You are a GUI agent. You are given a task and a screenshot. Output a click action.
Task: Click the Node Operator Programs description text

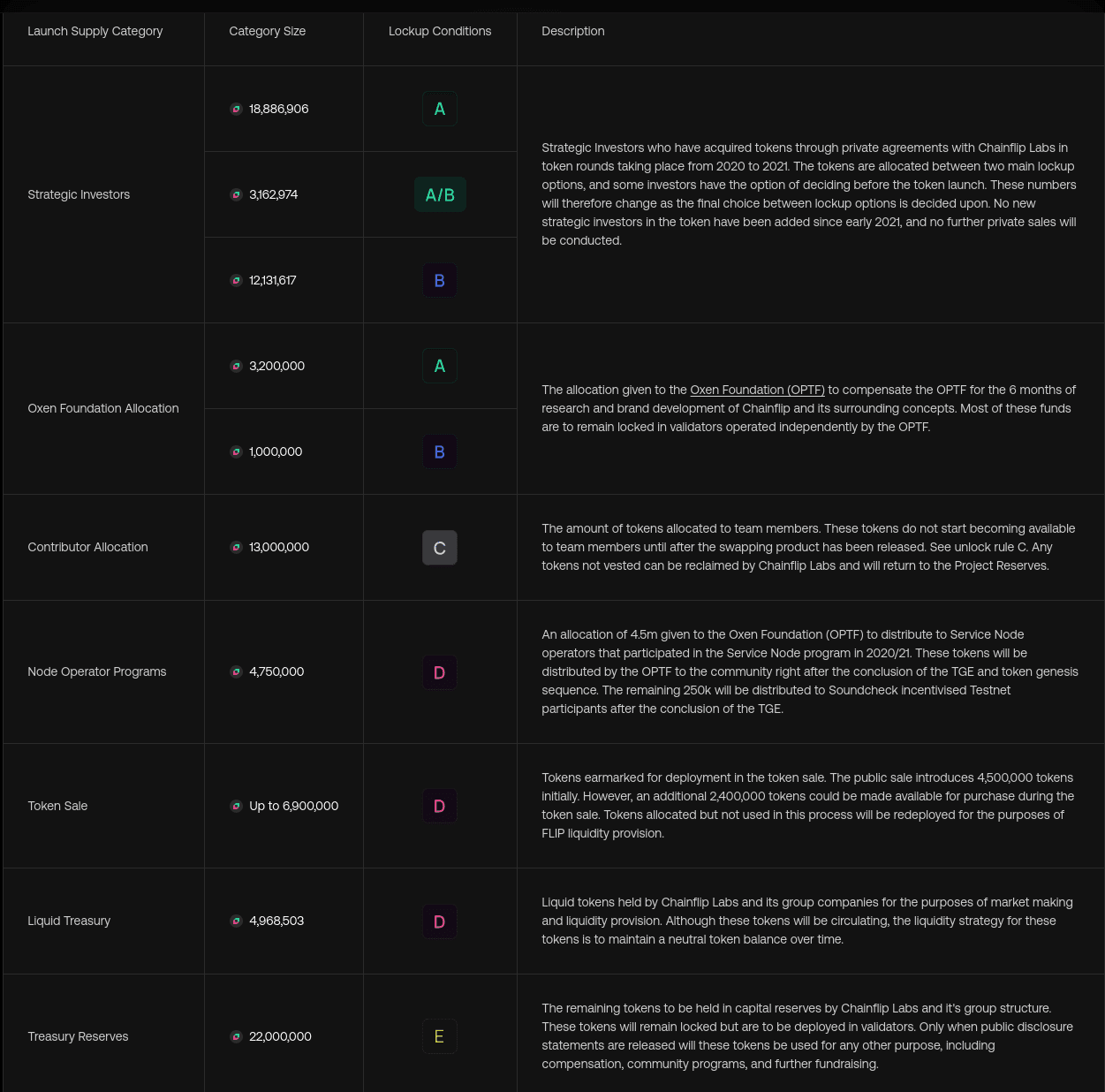[810, 671]
